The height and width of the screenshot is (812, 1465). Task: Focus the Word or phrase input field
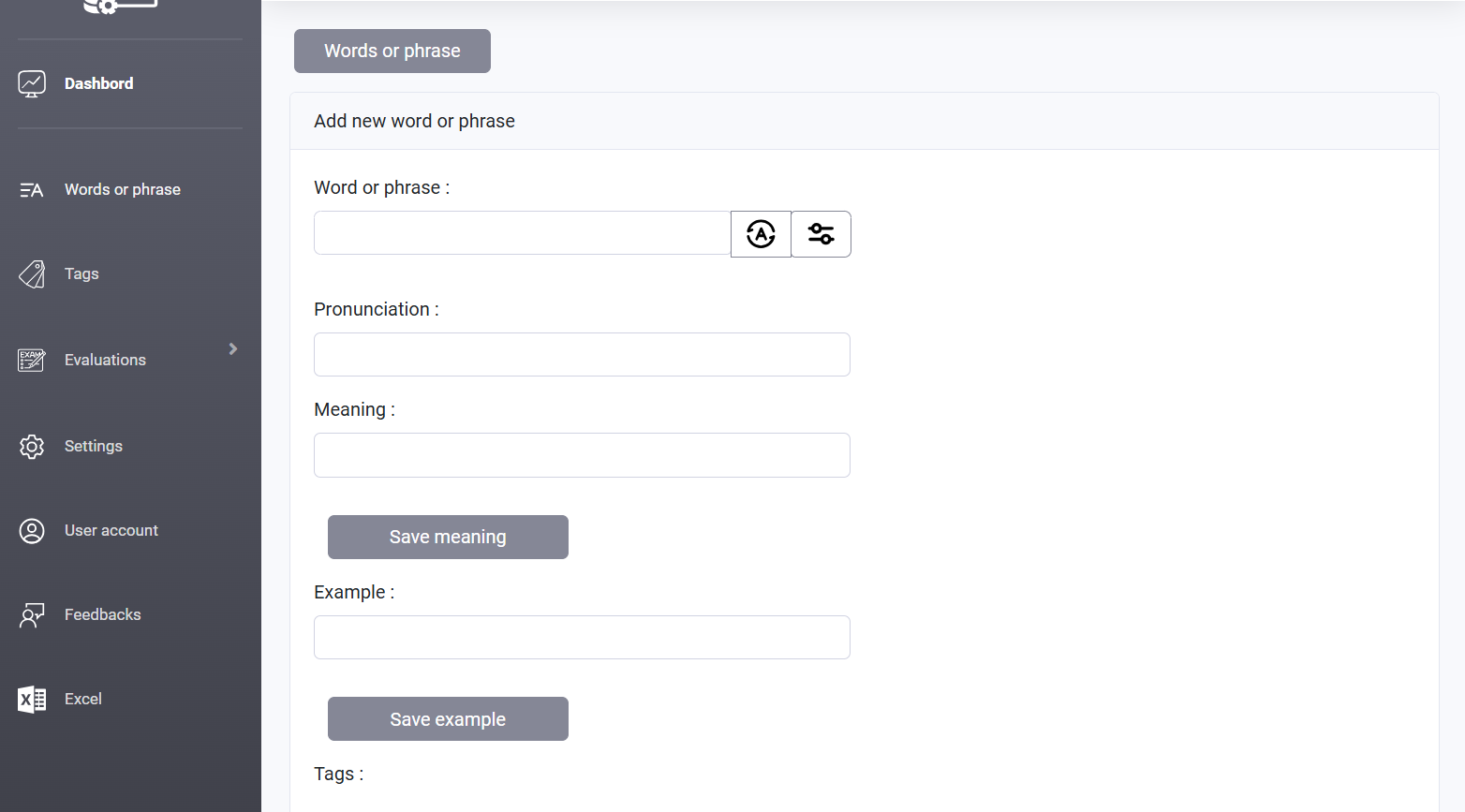pos(523,233)
